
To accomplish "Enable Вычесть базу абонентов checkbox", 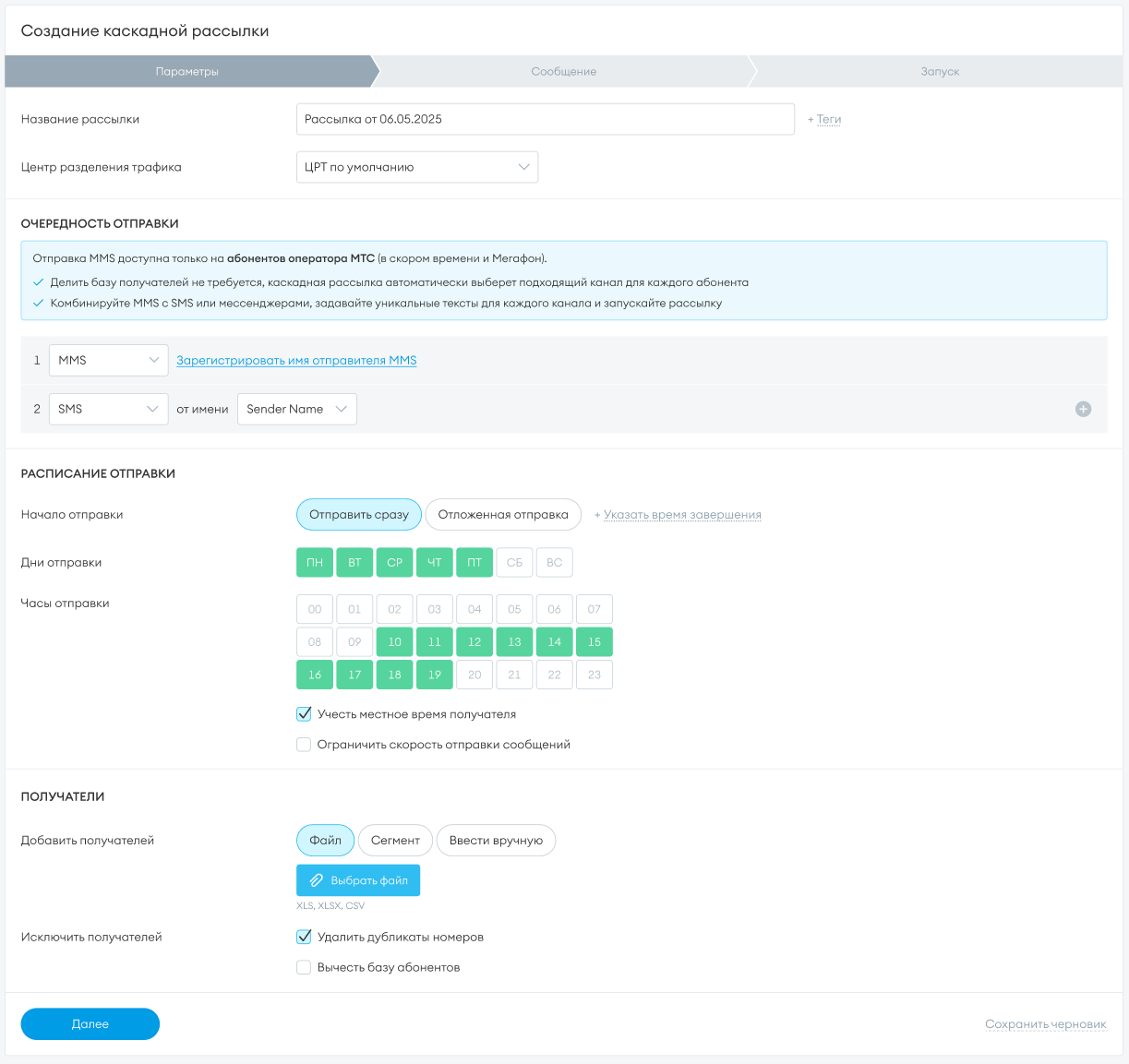I will [x=304, y=967].
